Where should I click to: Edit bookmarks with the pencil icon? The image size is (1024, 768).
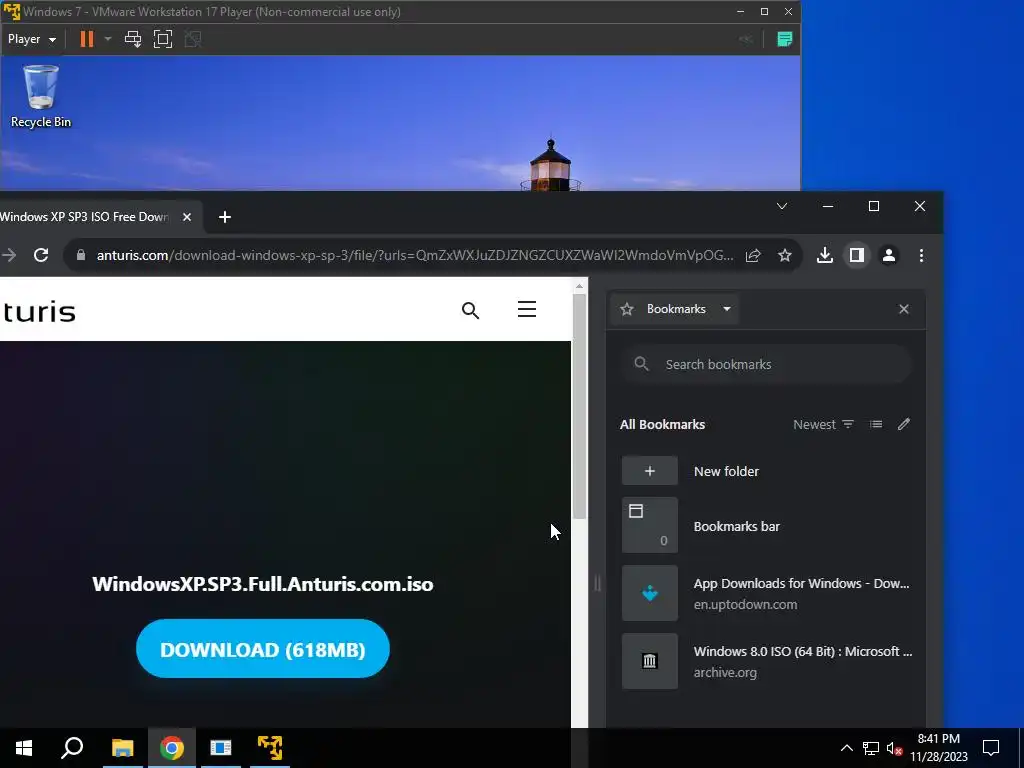pos(904,424)
